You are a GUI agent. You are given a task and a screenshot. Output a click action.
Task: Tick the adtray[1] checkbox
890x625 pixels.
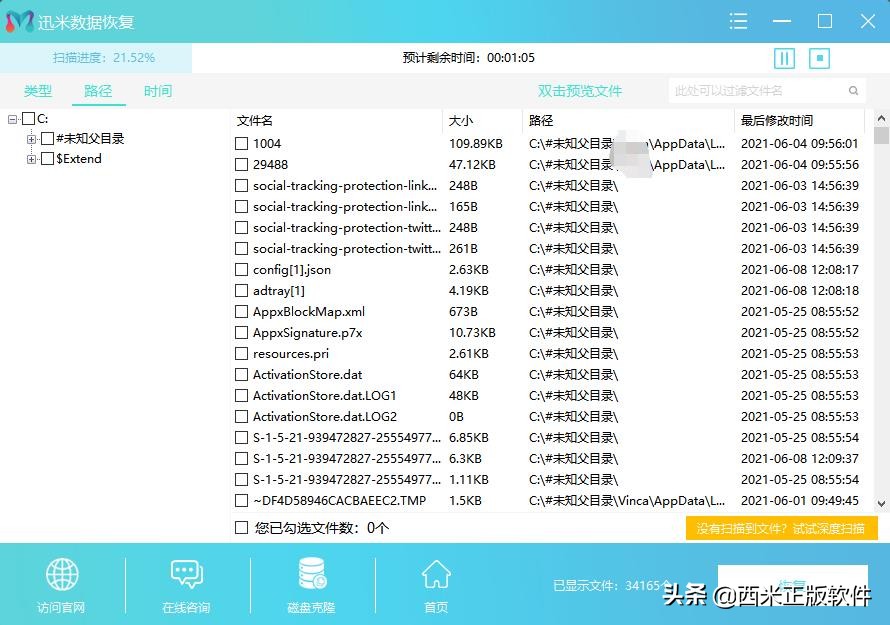[241, 291]
